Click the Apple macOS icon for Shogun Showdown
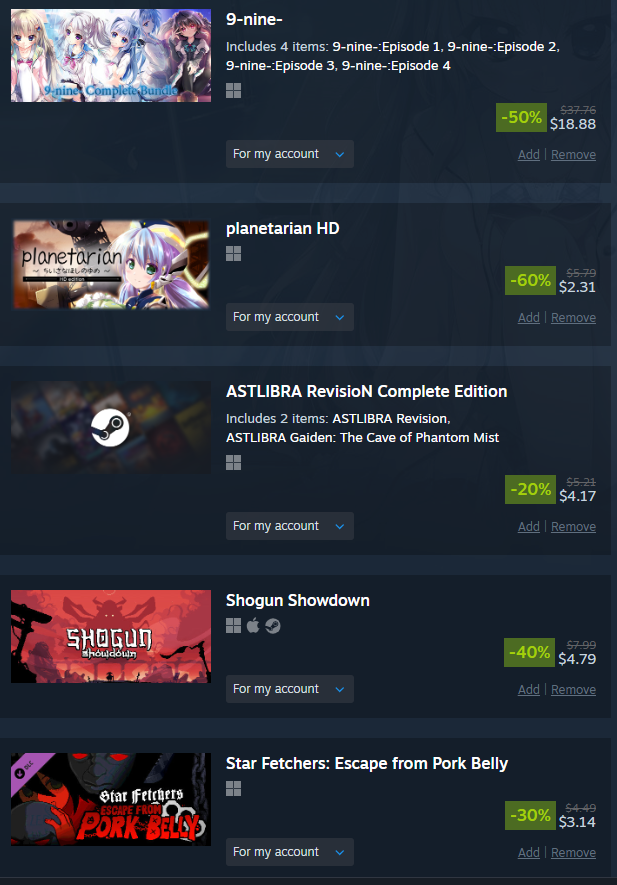 [x=253, y=625]
